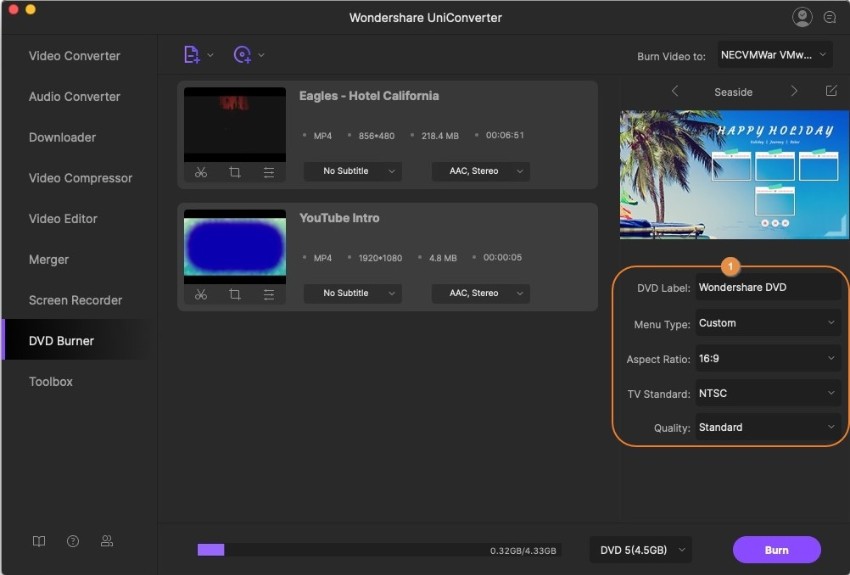This screenshot has height=575, width=850.
Task: Open Video Compressor section
Action: [x=80, y=178]
